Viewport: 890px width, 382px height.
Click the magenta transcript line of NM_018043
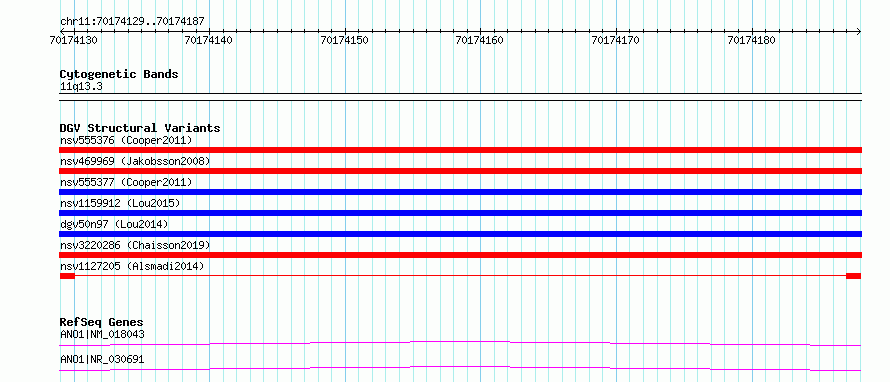pyautogui.click(x=460, y=343)
